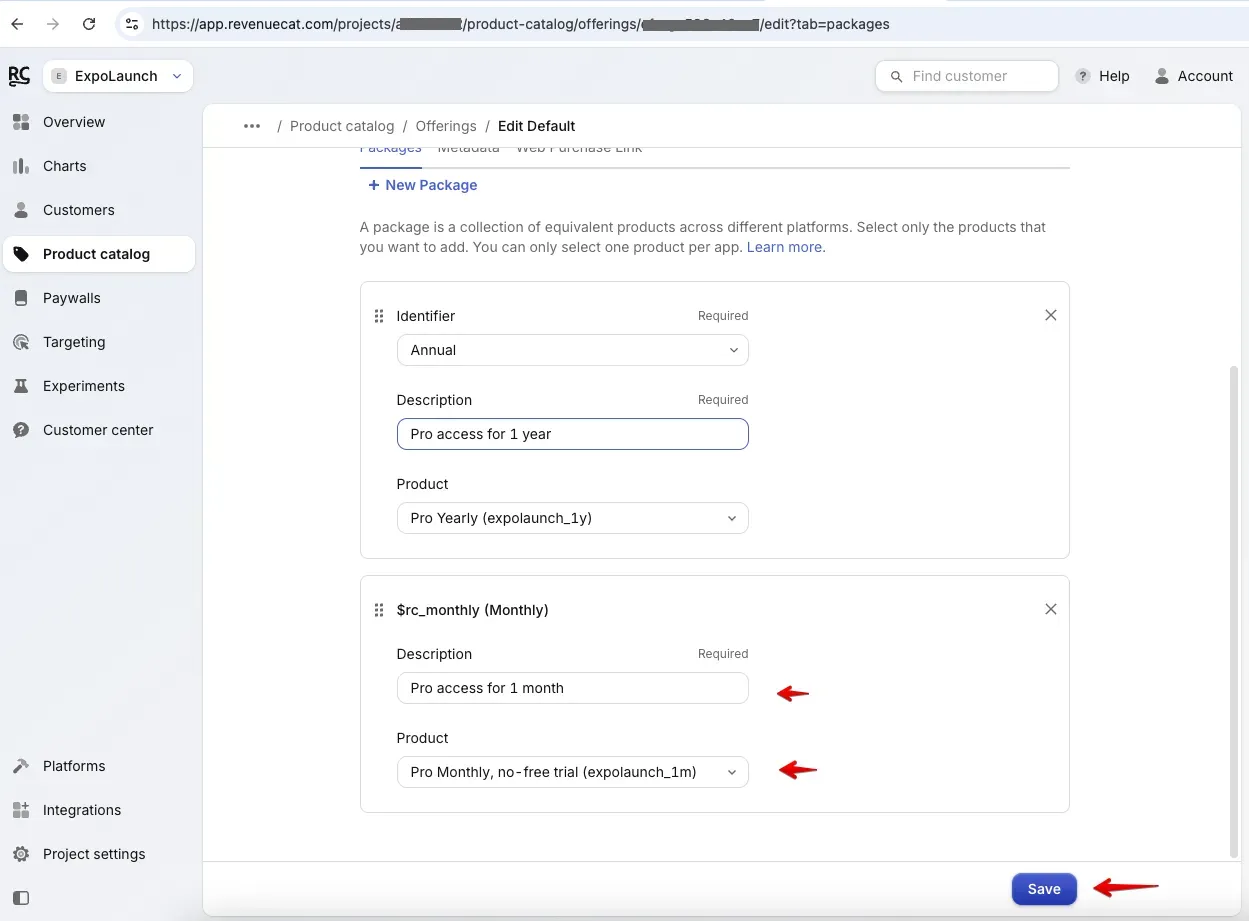1249x921 pixels.
Task: Select Product catalog in the sidebar
Action: tap(99, 254)
